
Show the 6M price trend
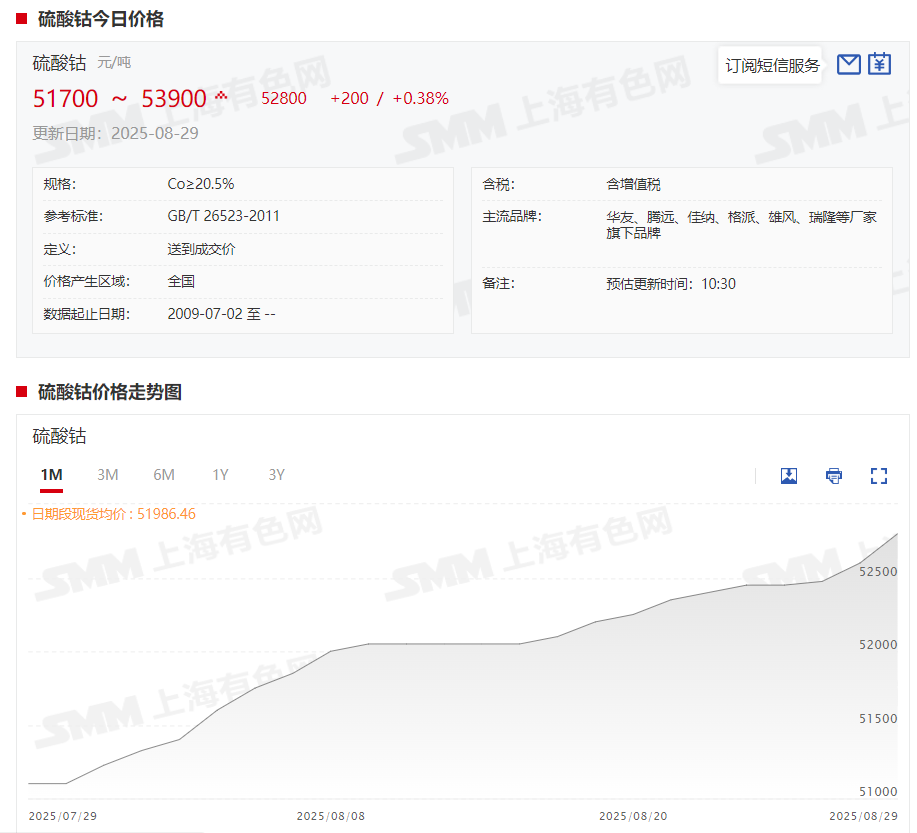[164, 475]
